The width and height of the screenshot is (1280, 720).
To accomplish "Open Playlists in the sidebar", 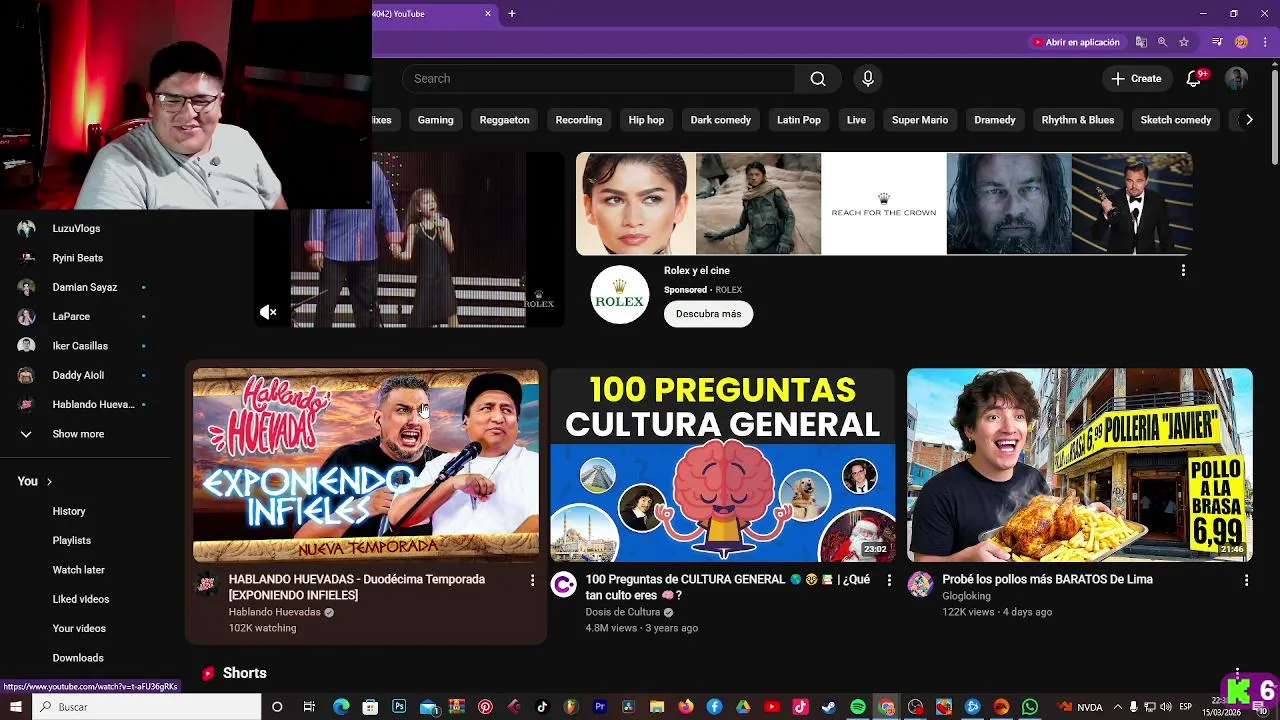I will 72,541.
